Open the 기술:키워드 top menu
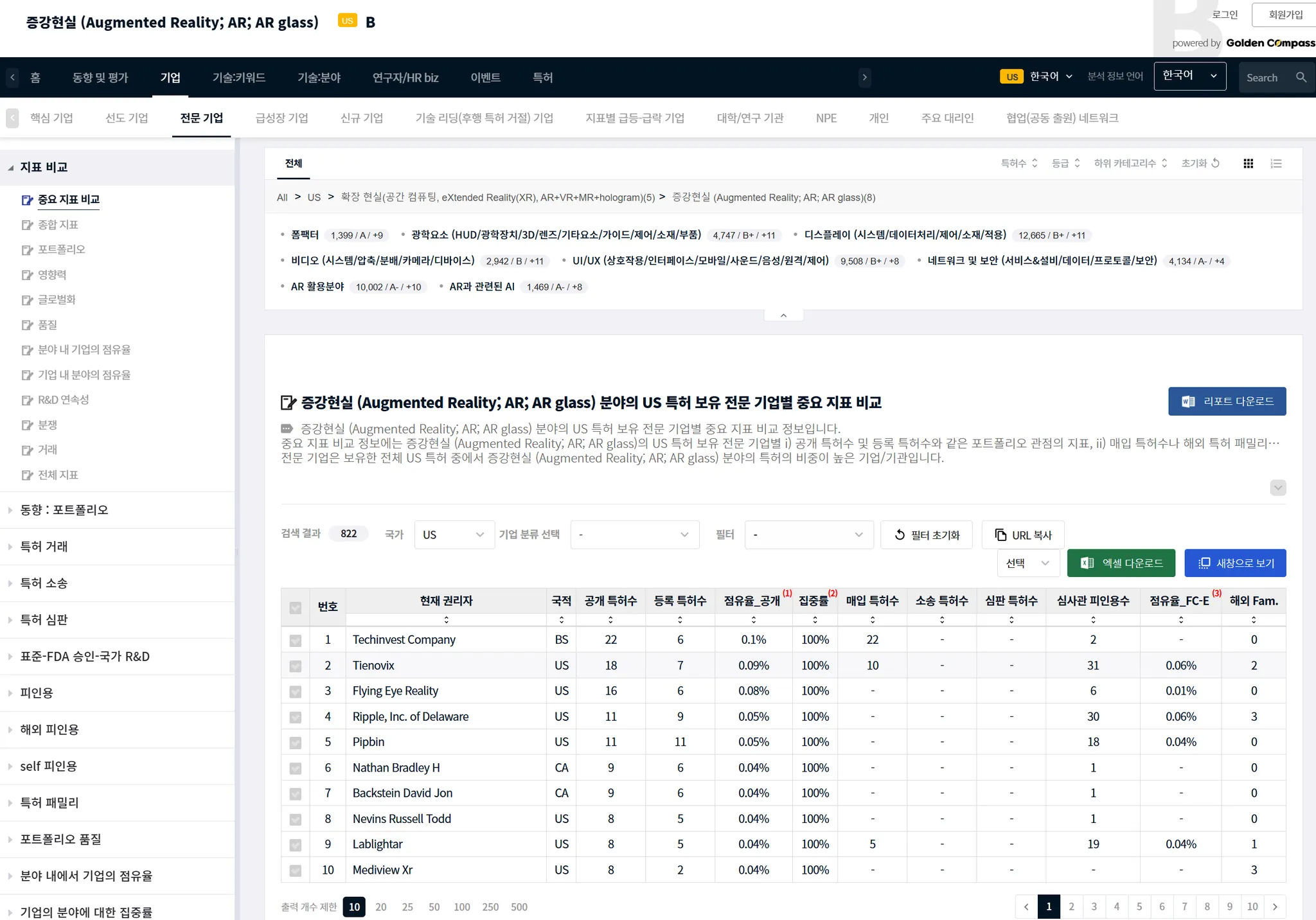 coord(238,77)
